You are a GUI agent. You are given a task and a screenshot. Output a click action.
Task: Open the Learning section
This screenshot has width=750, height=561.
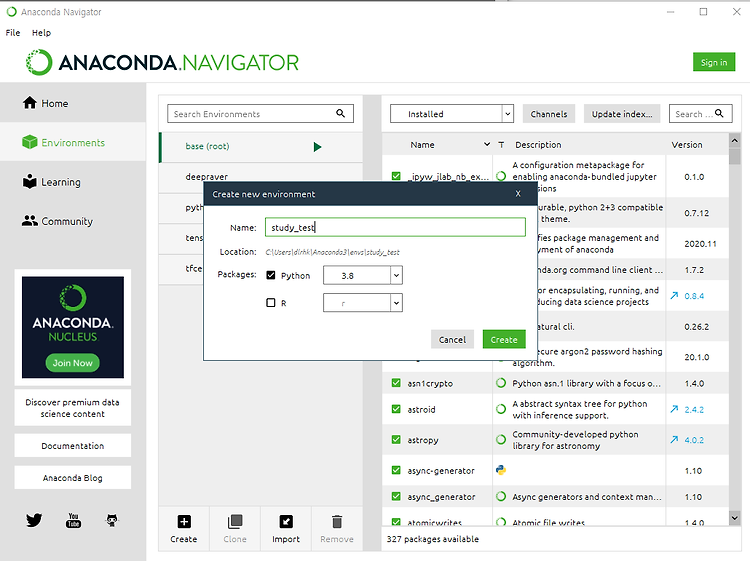point(73,182)
